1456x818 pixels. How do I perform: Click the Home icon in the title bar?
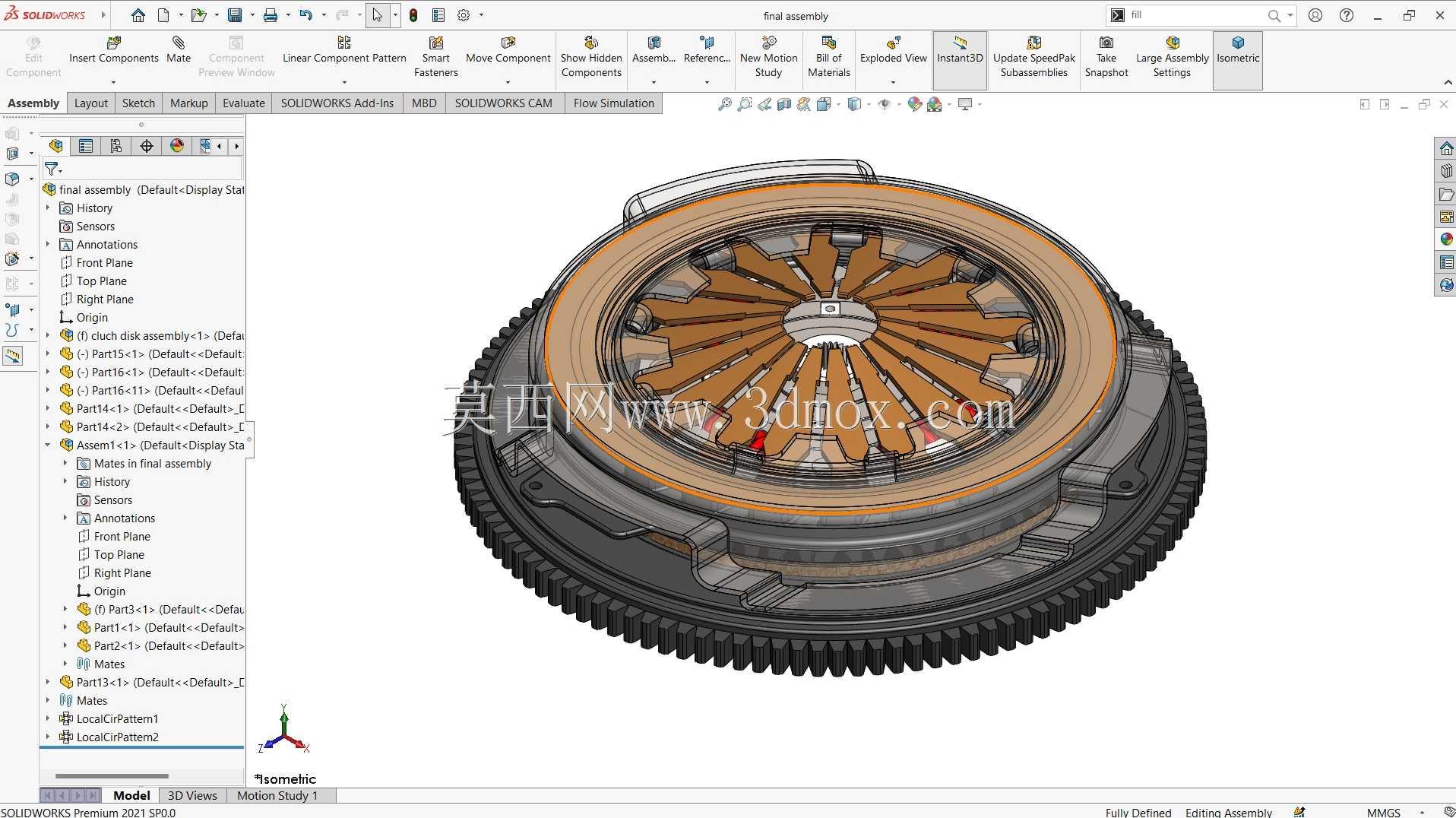tap(138, 15)
